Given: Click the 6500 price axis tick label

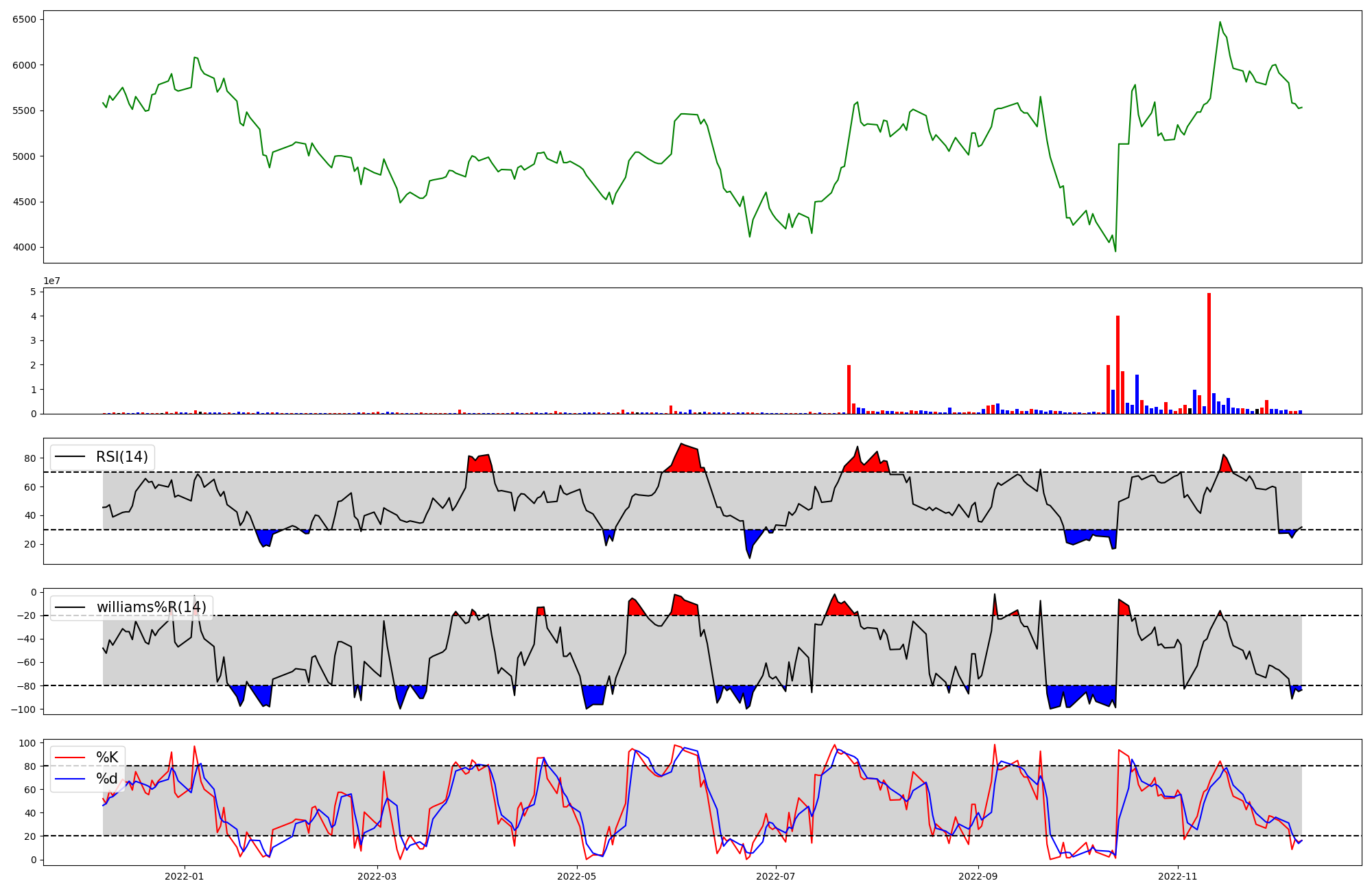Looking at the screenshot, I should click(x=24, y=19).
